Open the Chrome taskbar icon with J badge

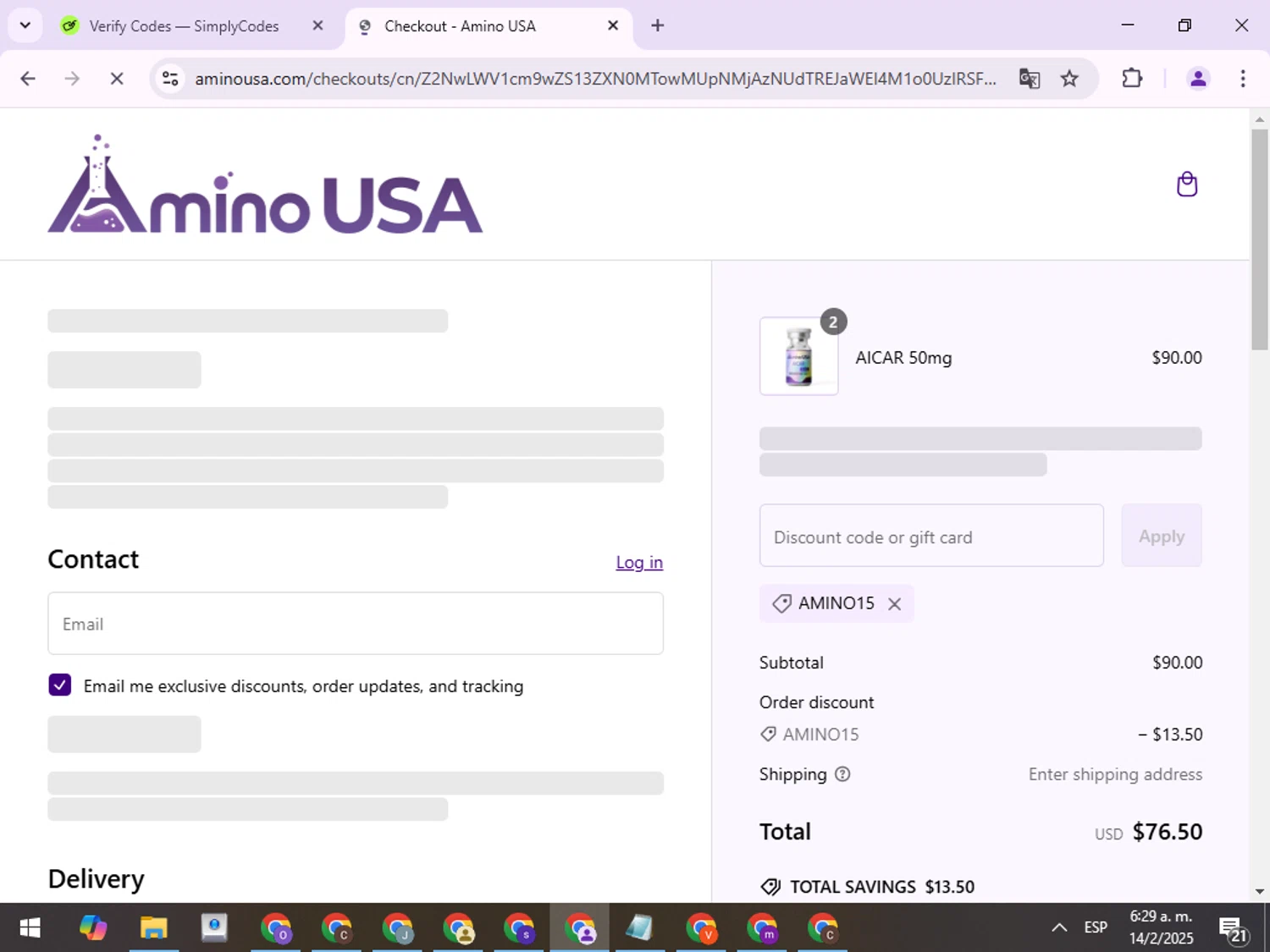point(397,928)
